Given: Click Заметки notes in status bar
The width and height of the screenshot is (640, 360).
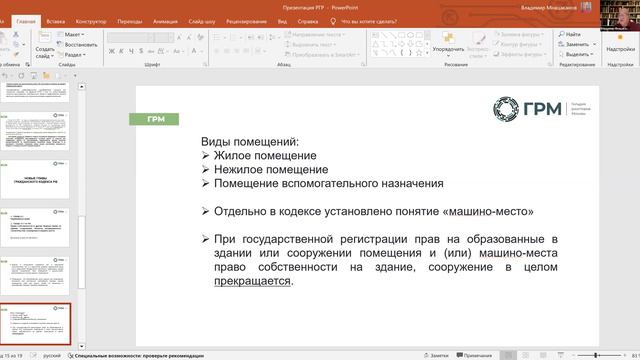Looking at the screenshot, I should click(x=436, y=356).
